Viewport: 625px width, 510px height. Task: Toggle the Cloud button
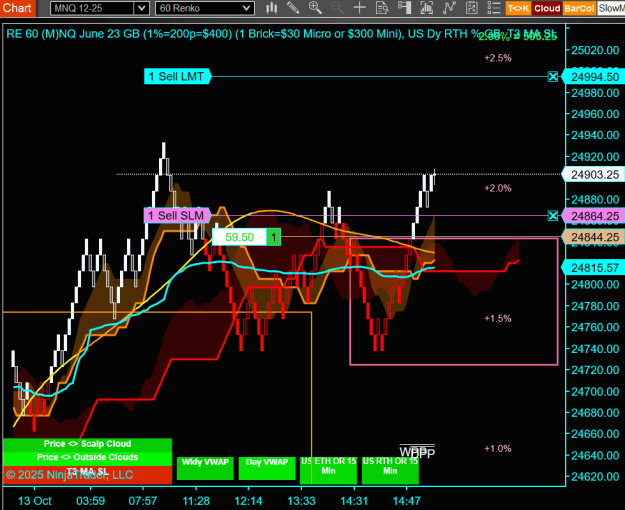coord(547,8)
